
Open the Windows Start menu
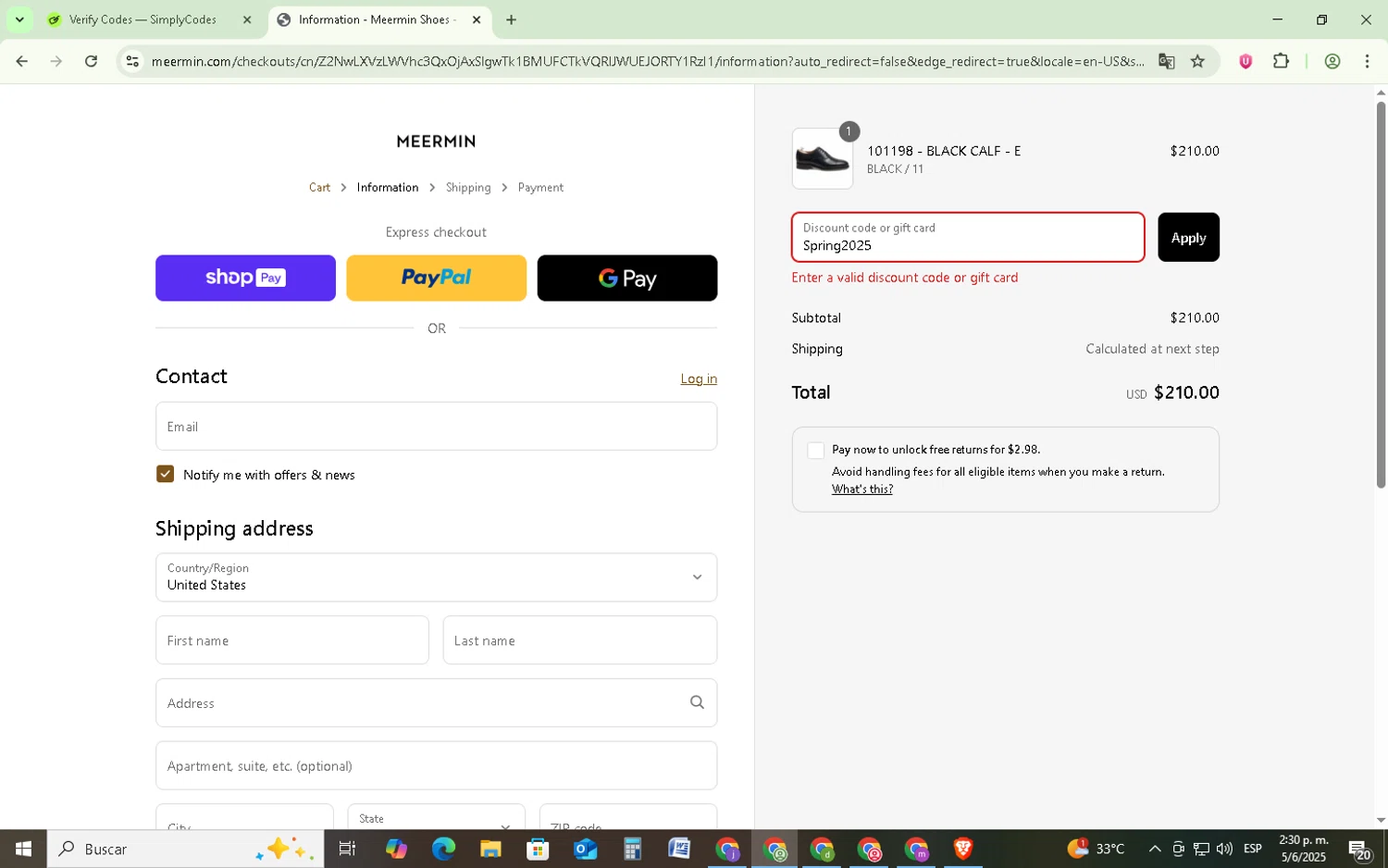(x=23, y=849)
